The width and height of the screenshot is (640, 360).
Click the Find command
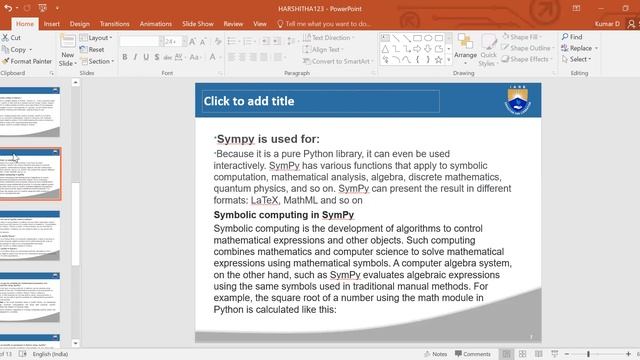point(572,37)
